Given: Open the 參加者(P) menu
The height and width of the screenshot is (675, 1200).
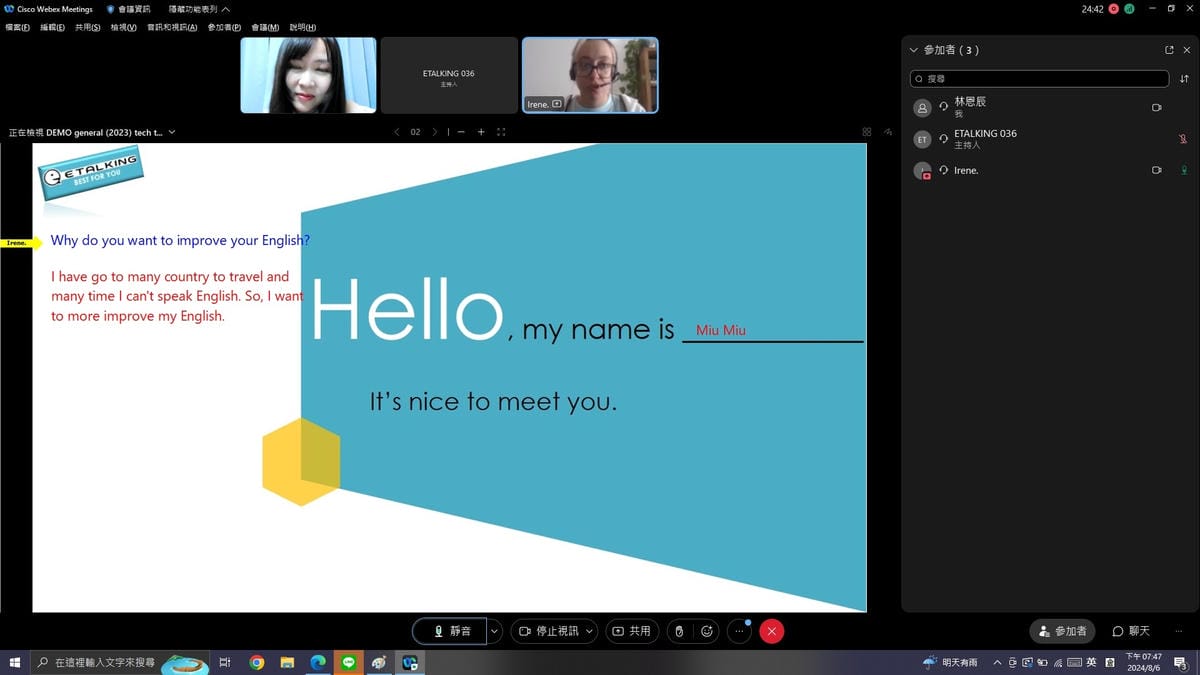Looking at the screenshot, I should click(224, 27).
